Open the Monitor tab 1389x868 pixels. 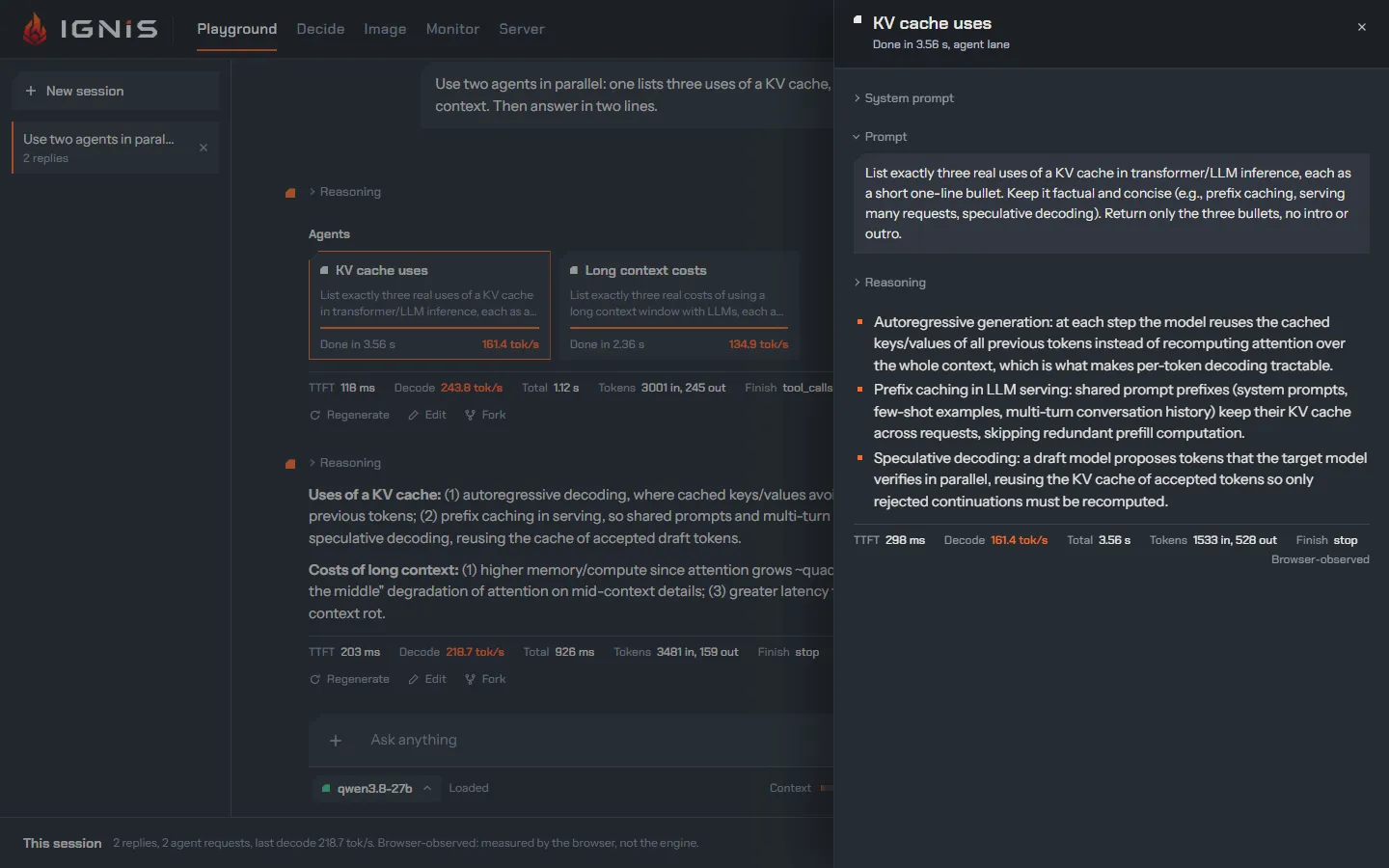coord(452,29)
